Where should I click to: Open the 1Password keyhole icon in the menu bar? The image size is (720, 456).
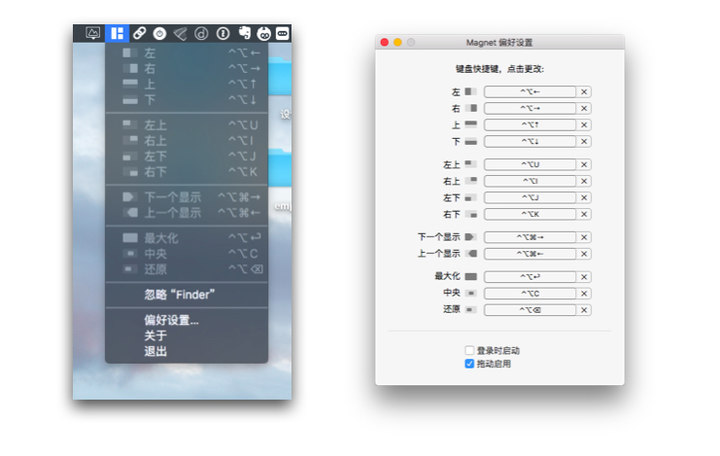coord(223,34)
